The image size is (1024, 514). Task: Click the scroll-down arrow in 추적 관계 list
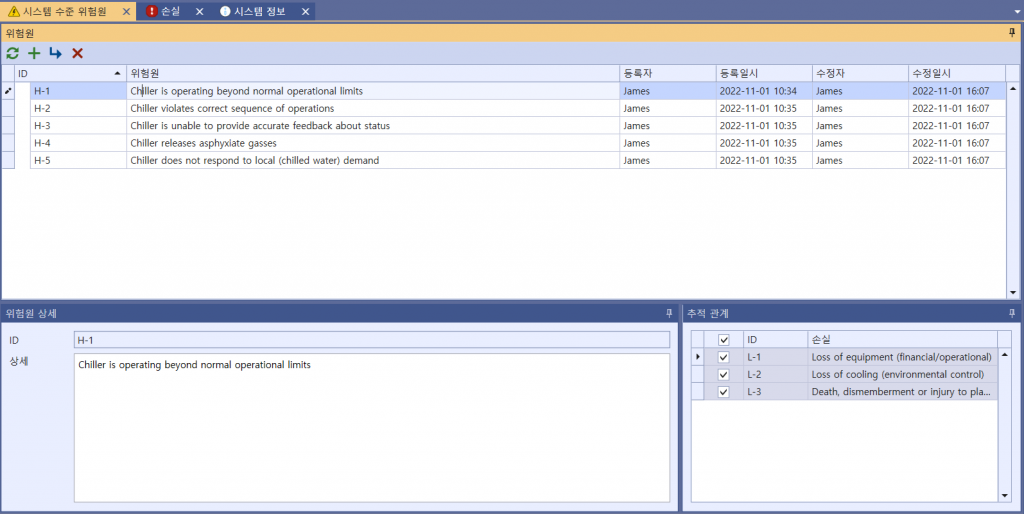coord(1004,496)
